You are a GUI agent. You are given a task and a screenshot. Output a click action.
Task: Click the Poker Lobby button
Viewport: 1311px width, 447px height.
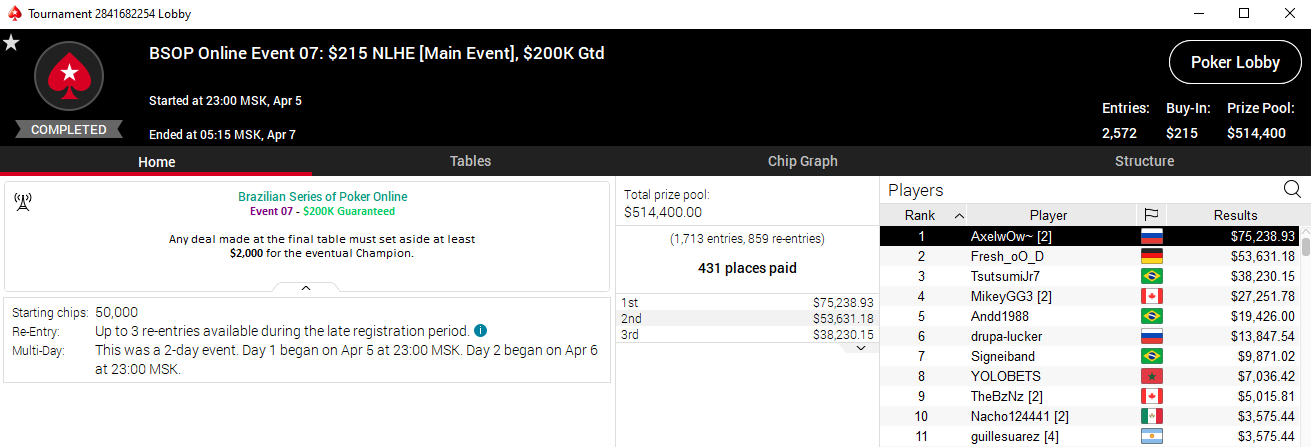tap(1235, 62)
